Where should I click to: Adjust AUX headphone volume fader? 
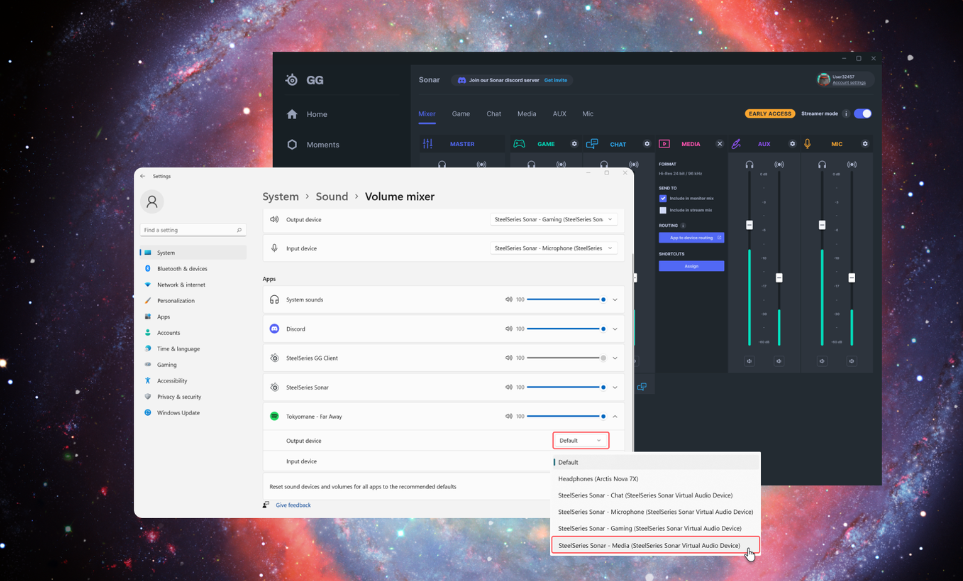tap(749, 225)
